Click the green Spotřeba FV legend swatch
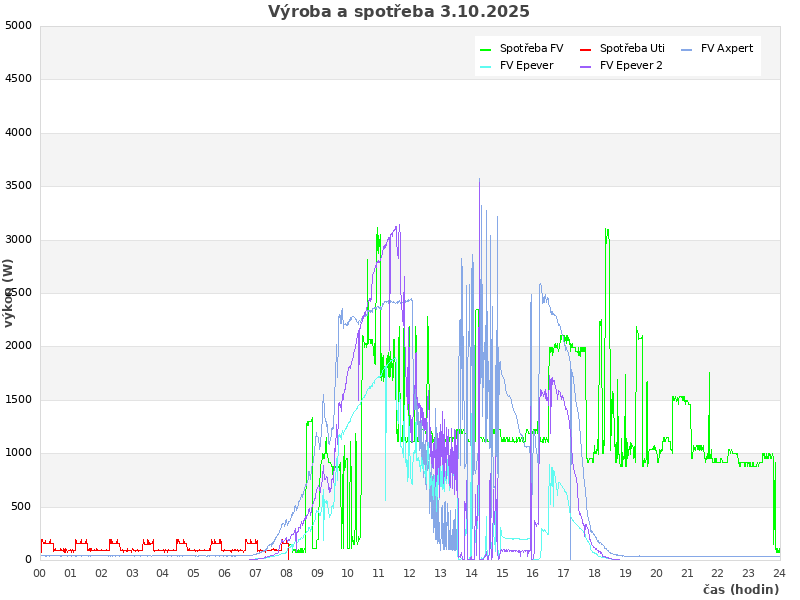This screenshot has height=600, width=800. 486,49
